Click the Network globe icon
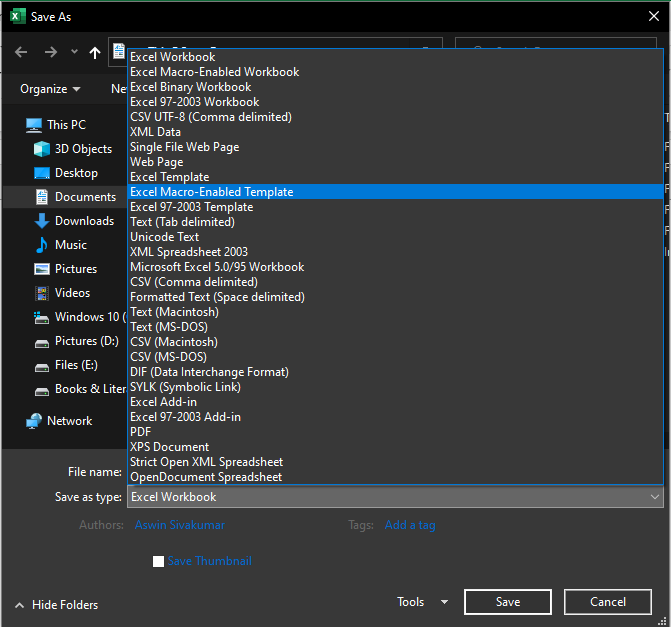 point(34,421)
